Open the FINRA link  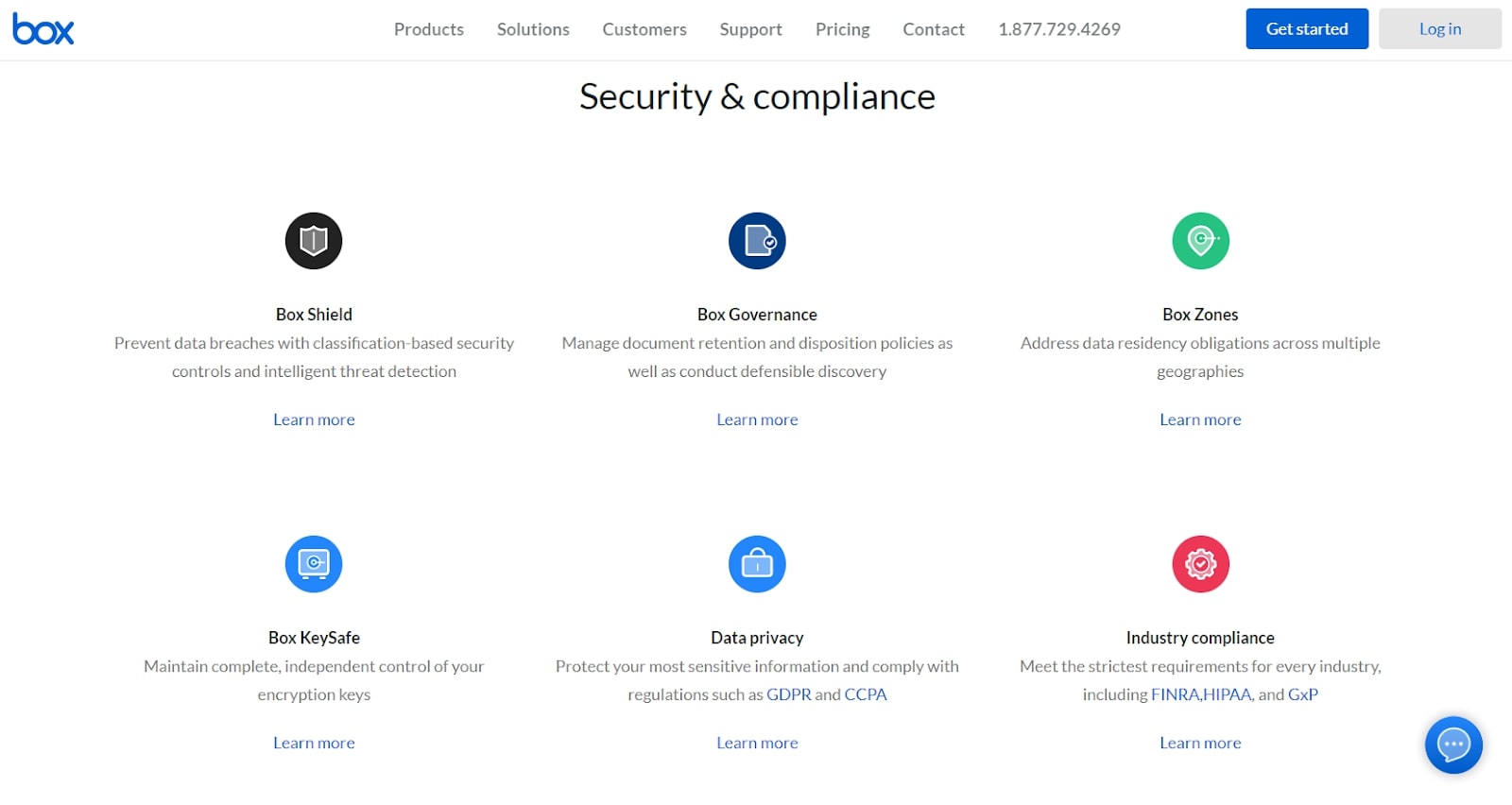click(1176, 694)
